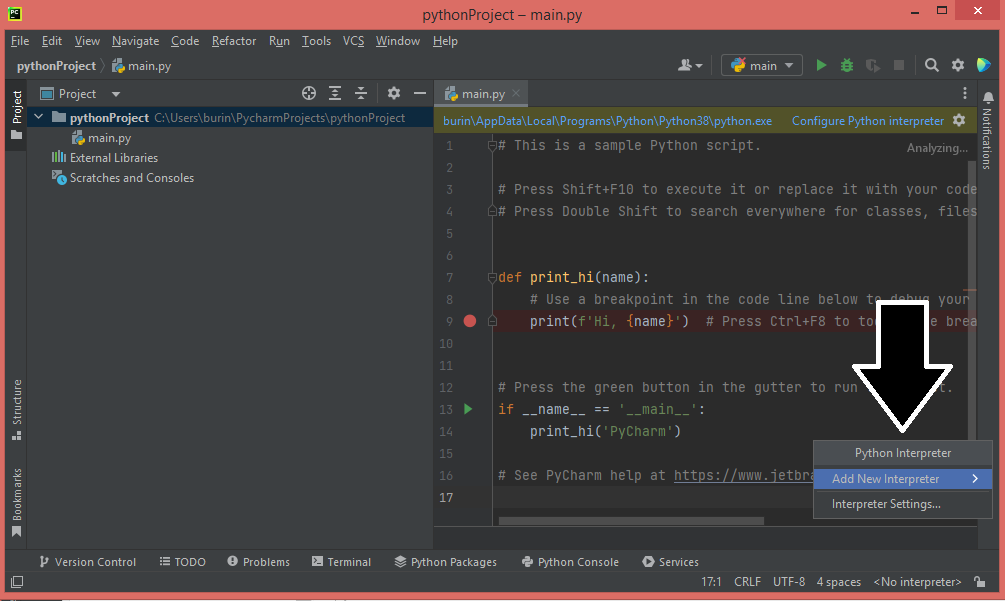The height and width of the screenshot is (601, 1005).
Task: Open the JetBrains Toolbox colorful icon
Action: 983,65
